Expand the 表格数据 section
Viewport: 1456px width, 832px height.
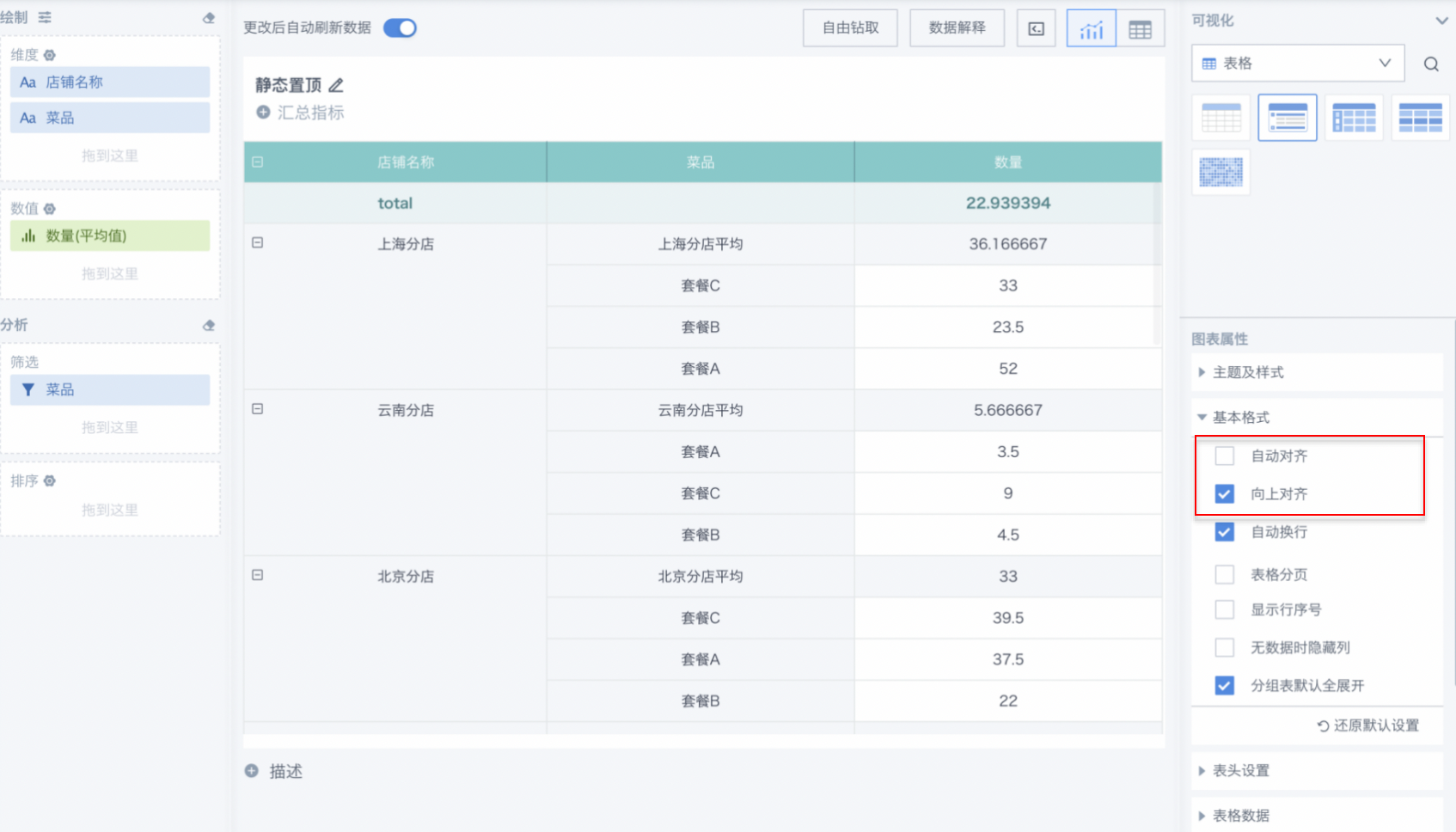1317,816
